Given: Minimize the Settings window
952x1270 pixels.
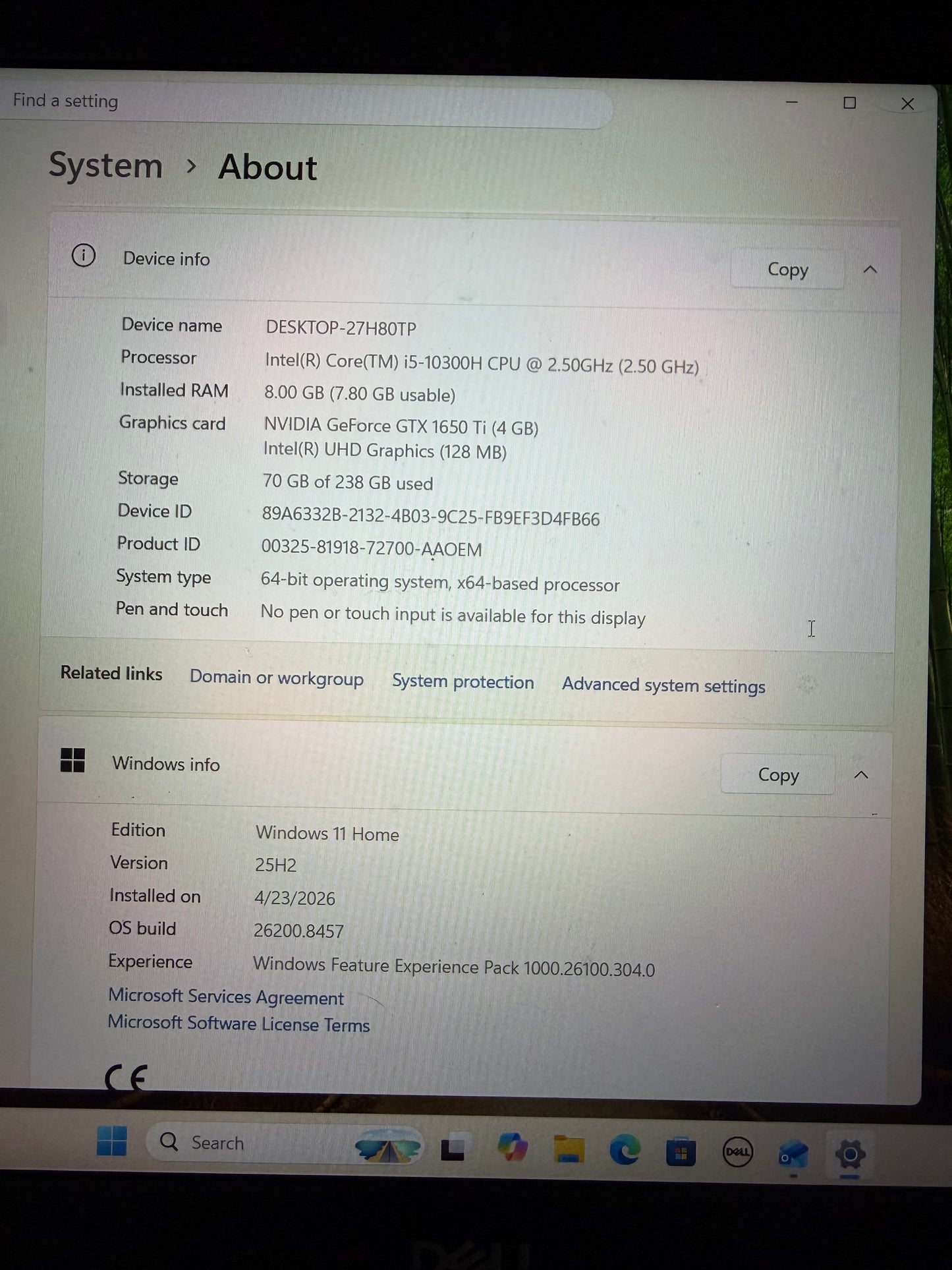Looking at the screenshot, I should click(793, 102).
